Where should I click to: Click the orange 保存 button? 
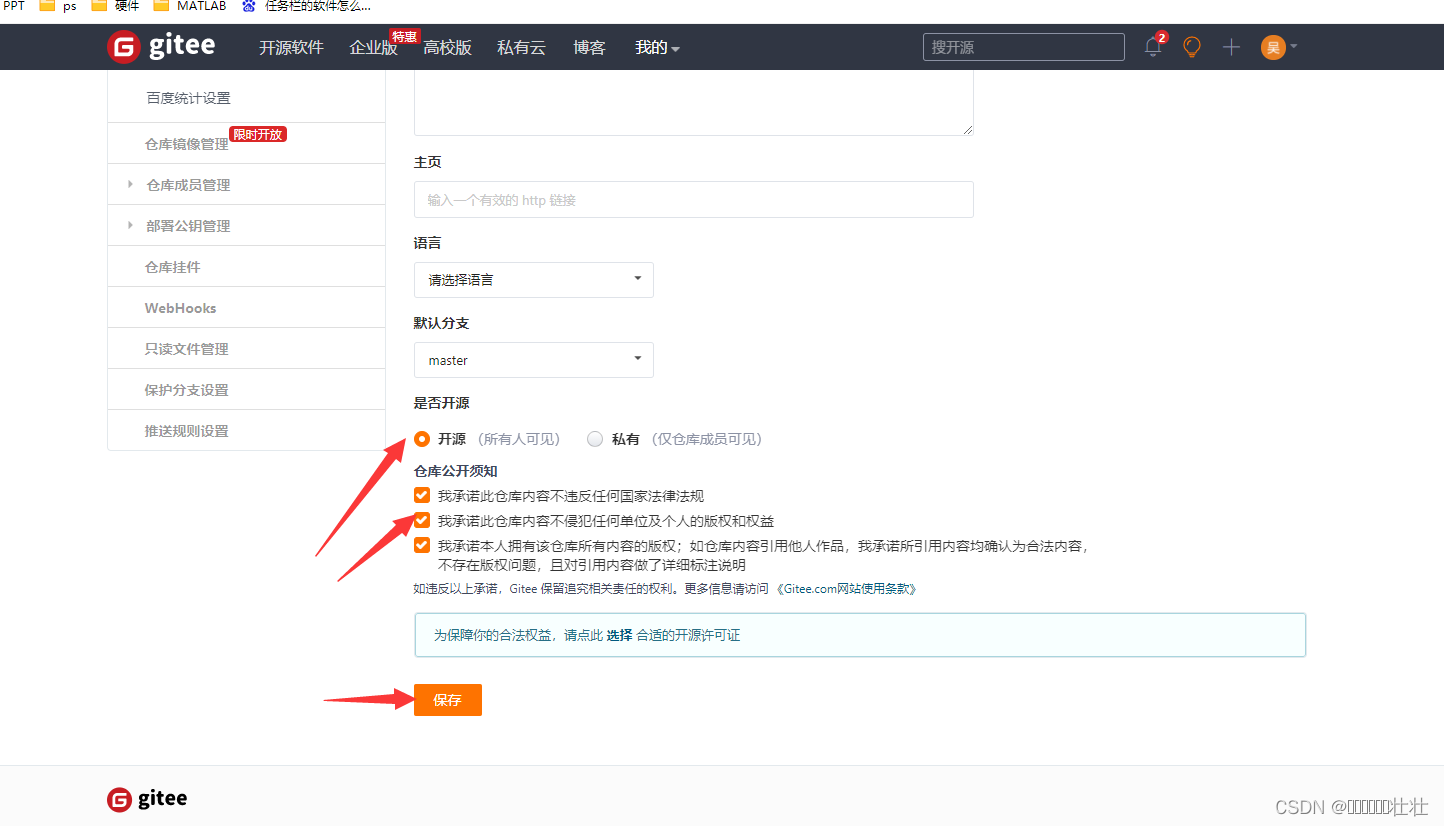pos(448,700)
